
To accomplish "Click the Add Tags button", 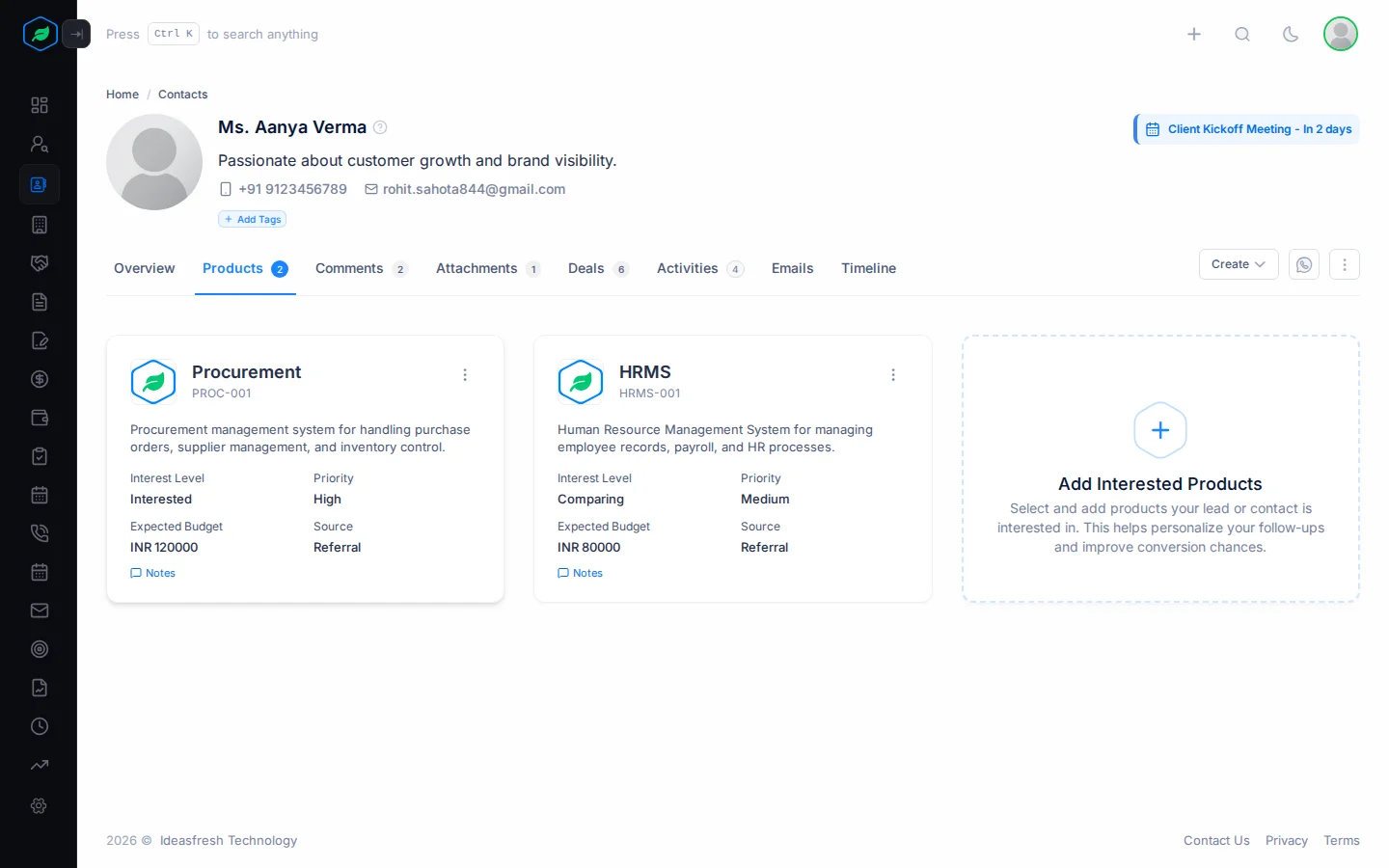I will click(x=253, y=219).
